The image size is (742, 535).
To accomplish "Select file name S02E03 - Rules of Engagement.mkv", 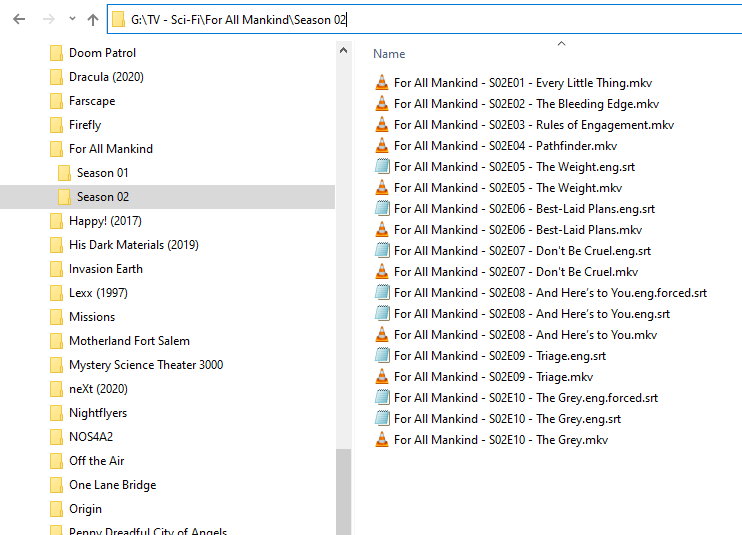I will point(534,125).
